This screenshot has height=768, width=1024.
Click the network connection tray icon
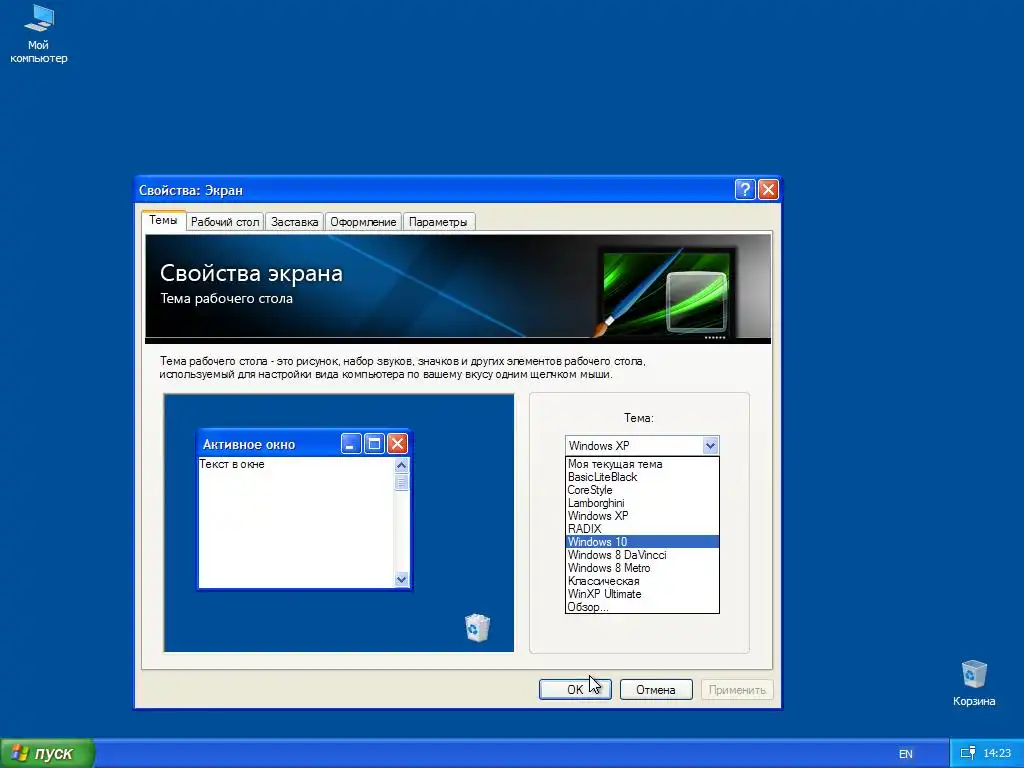(968, 753)
